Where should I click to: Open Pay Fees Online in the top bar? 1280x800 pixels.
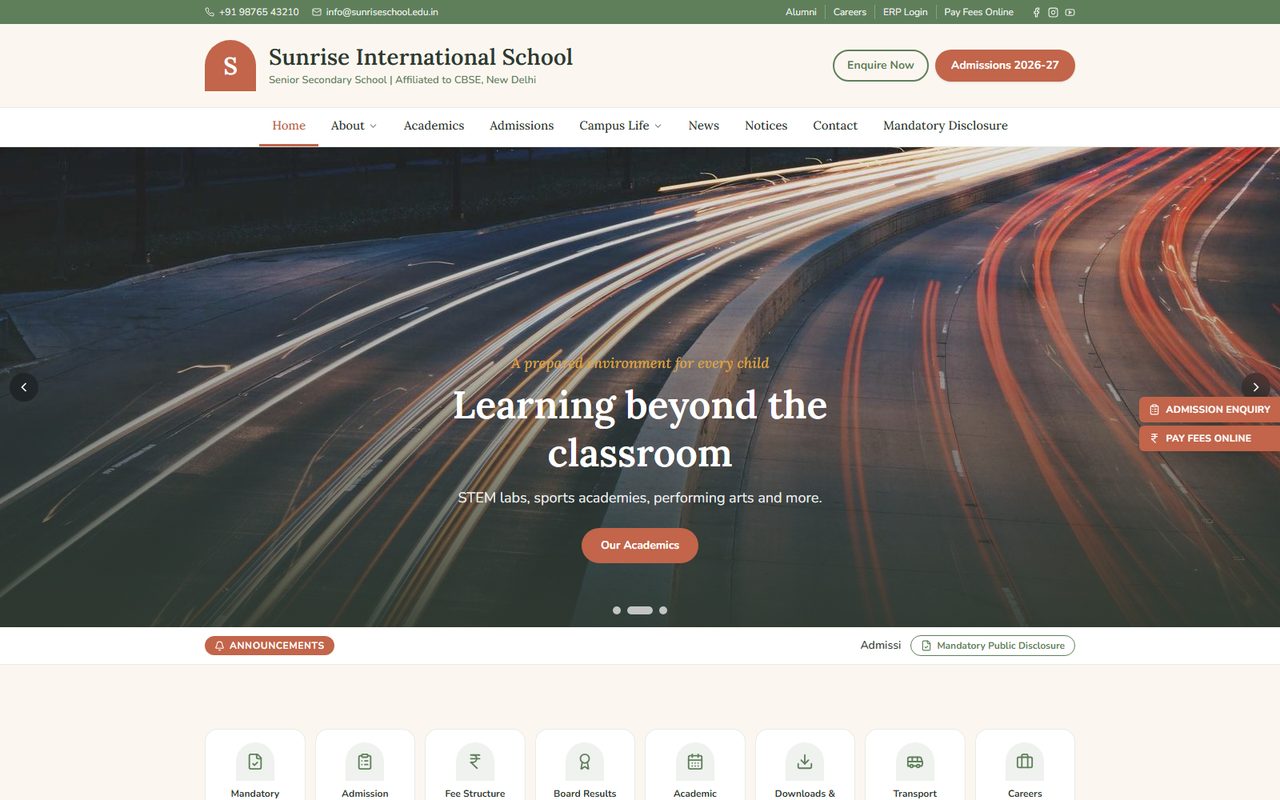tap(979, 12)
